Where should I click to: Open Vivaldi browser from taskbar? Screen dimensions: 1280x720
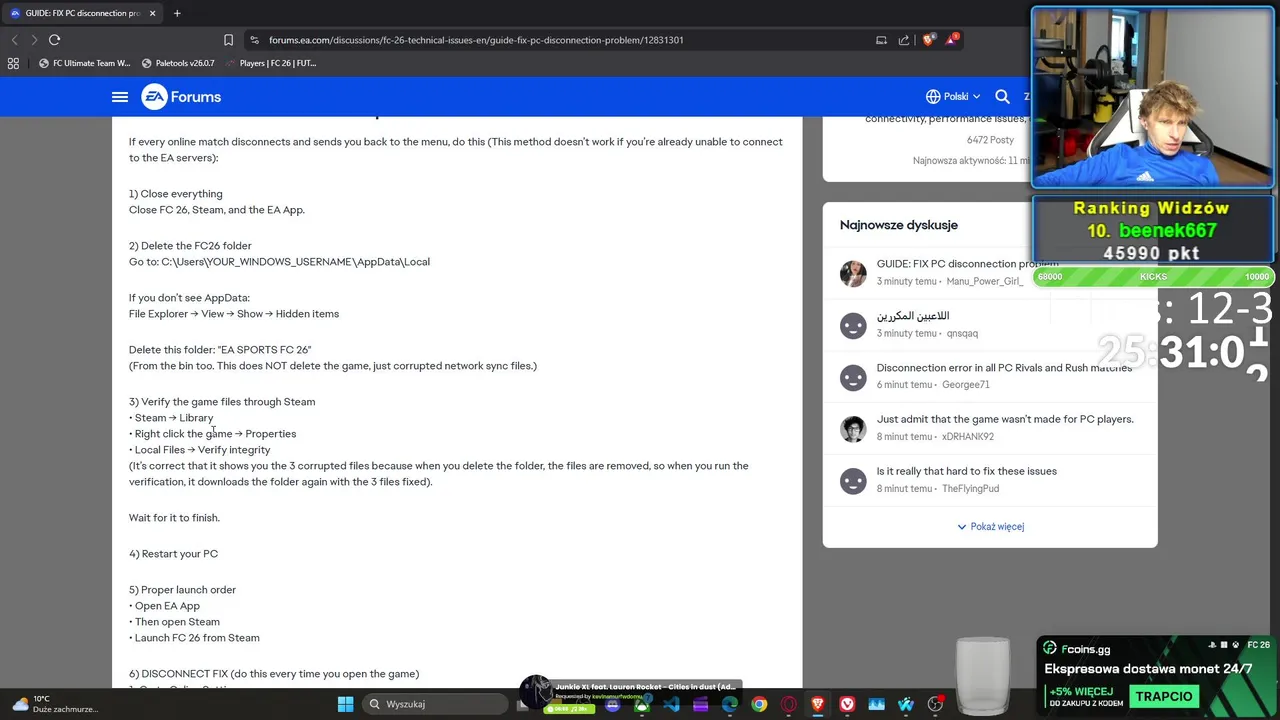click(x=847, y=704)
